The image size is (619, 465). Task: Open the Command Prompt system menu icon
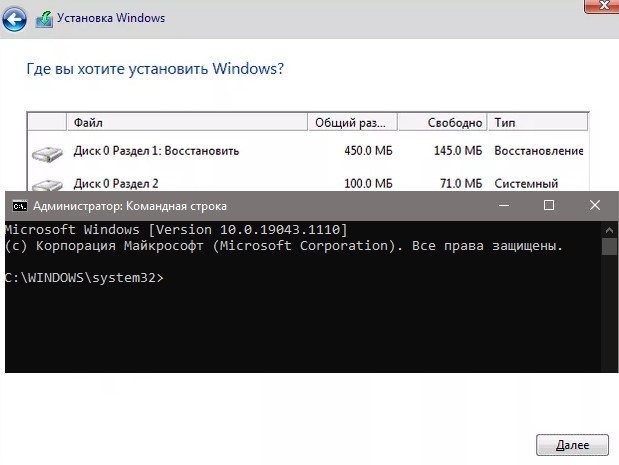pyautogui.click(x=19, y=206)
